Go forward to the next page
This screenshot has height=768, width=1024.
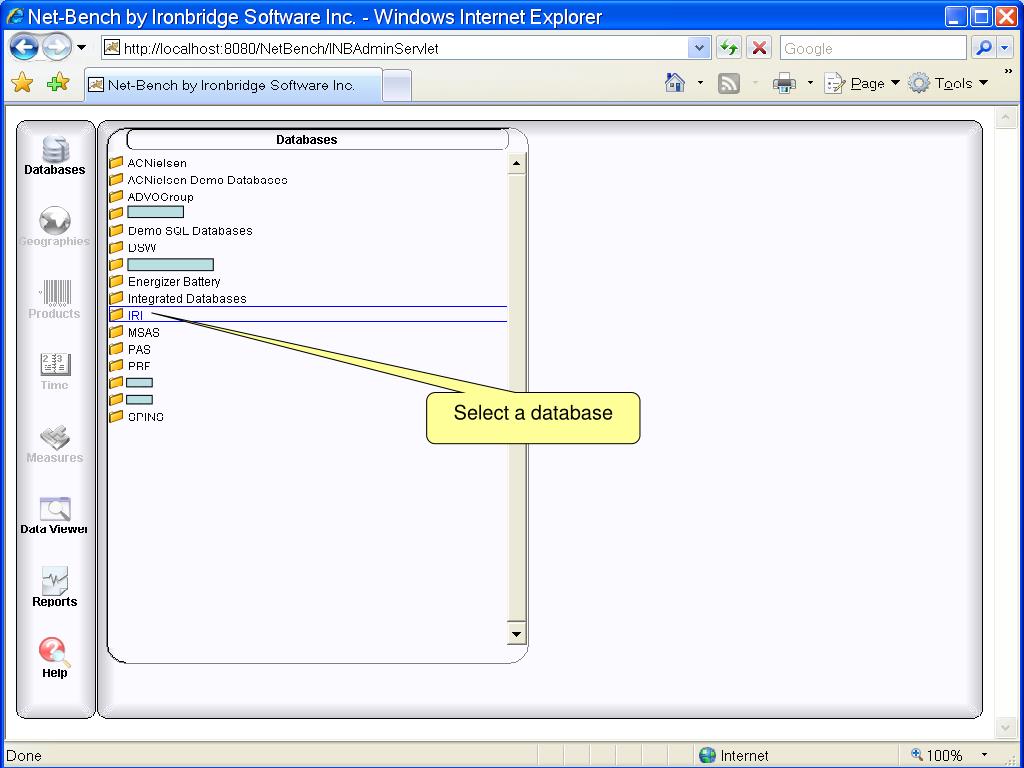57,48
